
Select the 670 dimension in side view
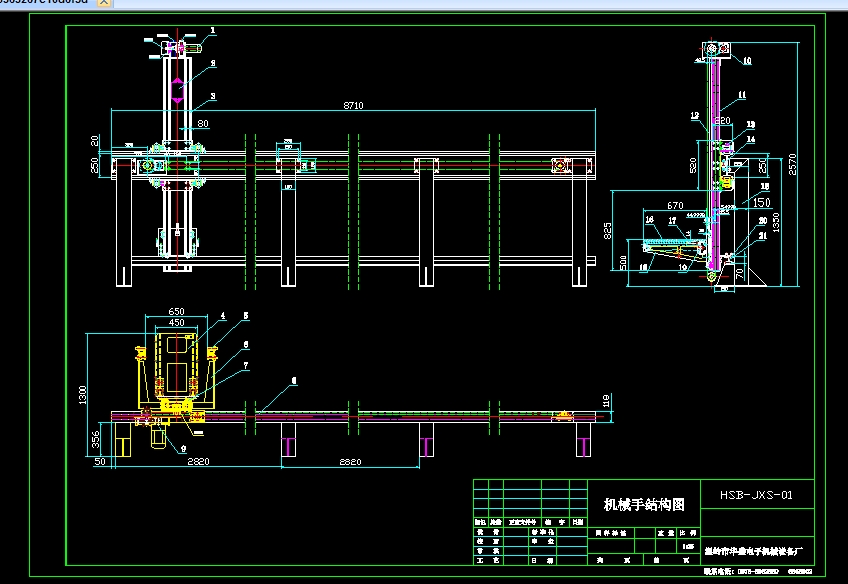pos(676,206)
